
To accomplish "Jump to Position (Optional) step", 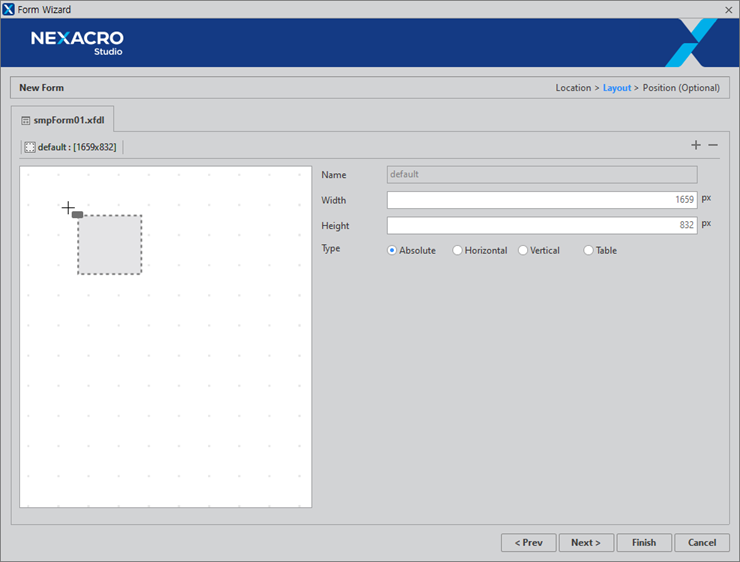I will (681, 88).
